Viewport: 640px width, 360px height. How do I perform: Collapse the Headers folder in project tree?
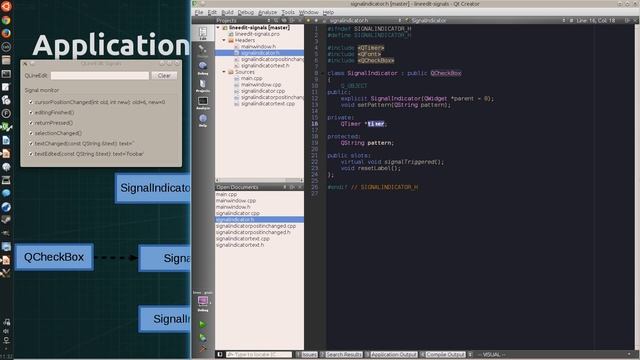click(224, 40)
